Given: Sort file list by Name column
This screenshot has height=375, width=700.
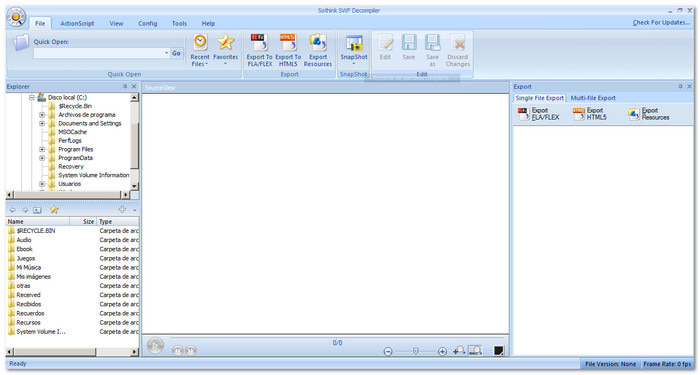Looking at the screenshot, I should 38,221.
